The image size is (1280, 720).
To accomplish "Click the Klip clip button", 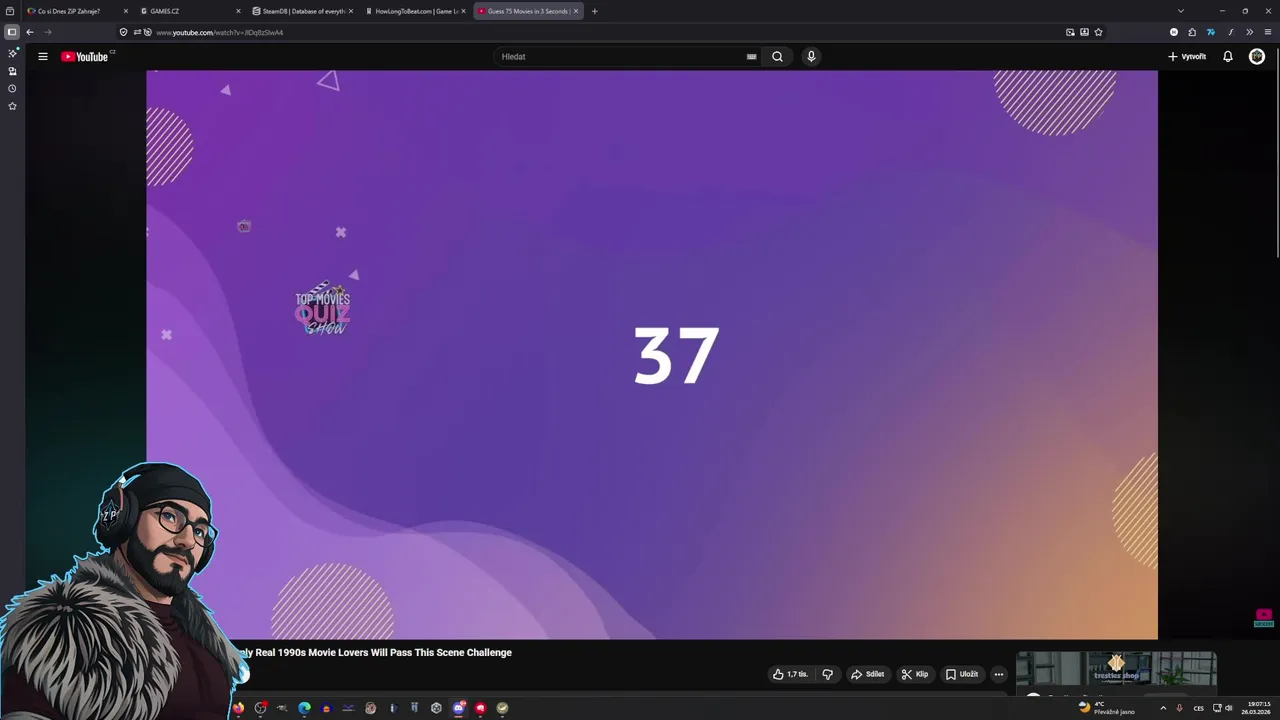I will tap(915, 674).
